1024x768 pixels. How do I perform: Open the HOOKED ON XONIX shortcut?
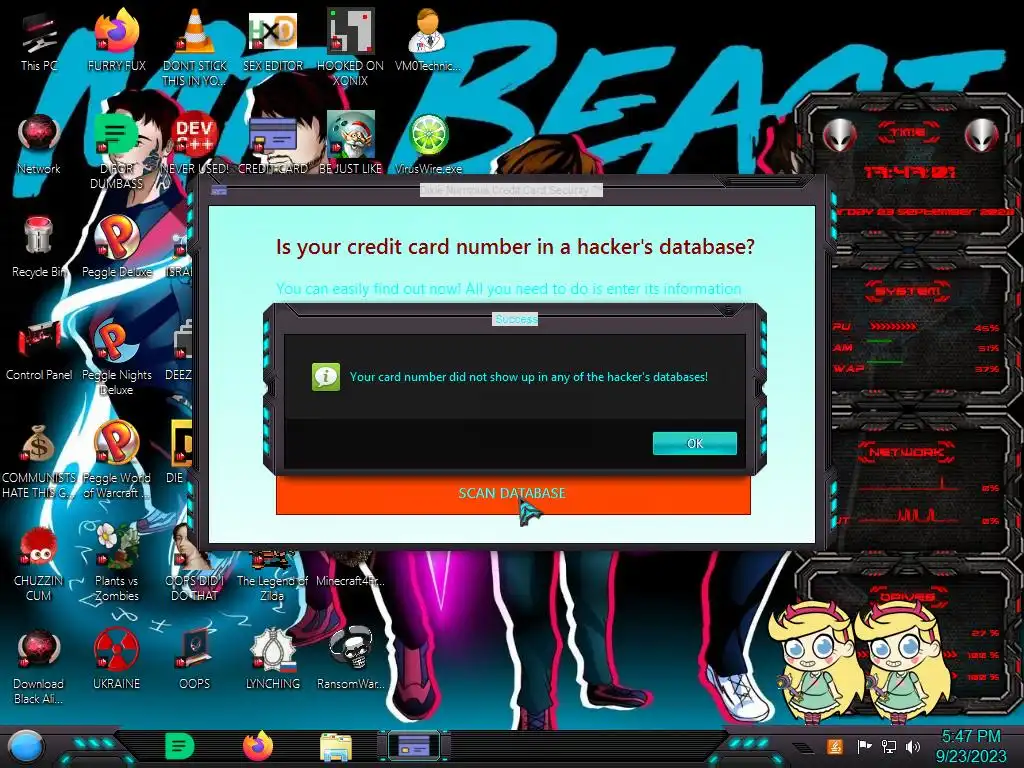(x=350, y=49)
